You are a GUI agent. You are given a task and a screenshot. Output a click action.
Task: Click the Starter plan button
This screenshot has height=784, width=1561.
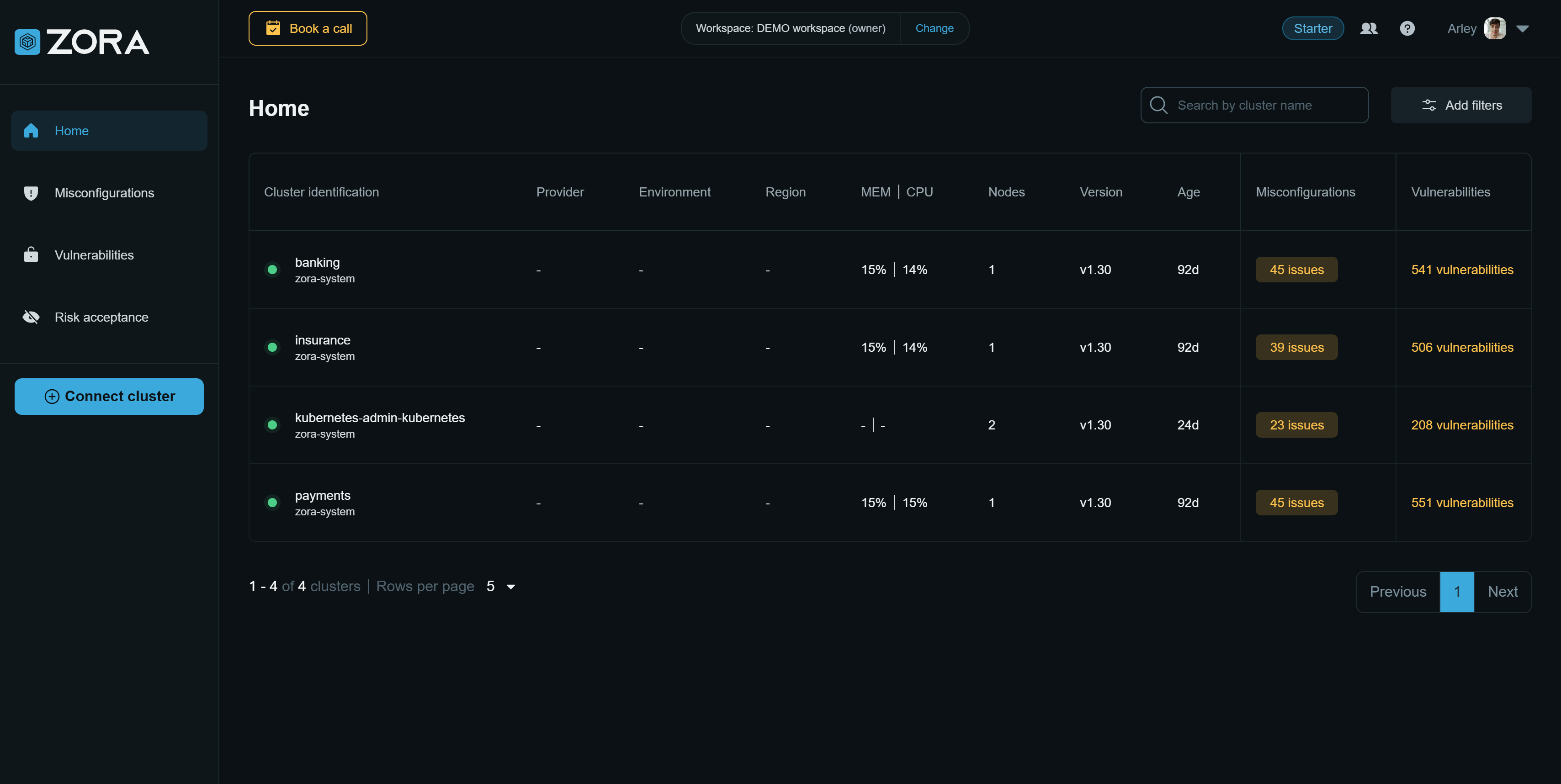[x=1312, y=28]
